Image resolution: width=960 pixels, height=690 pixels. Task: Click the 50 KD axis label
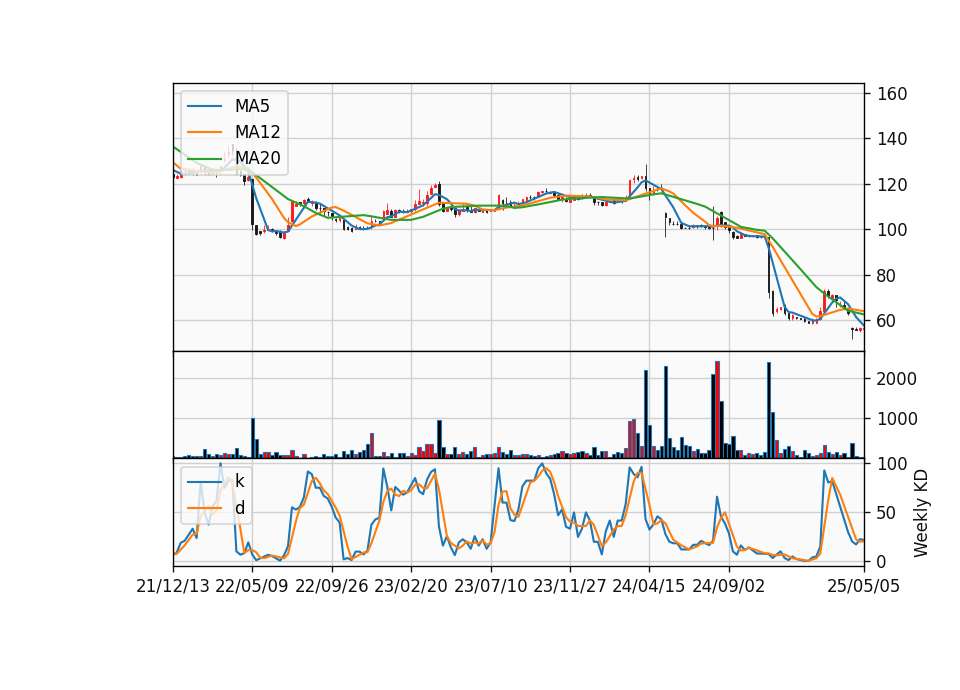(x=887, y=512)
